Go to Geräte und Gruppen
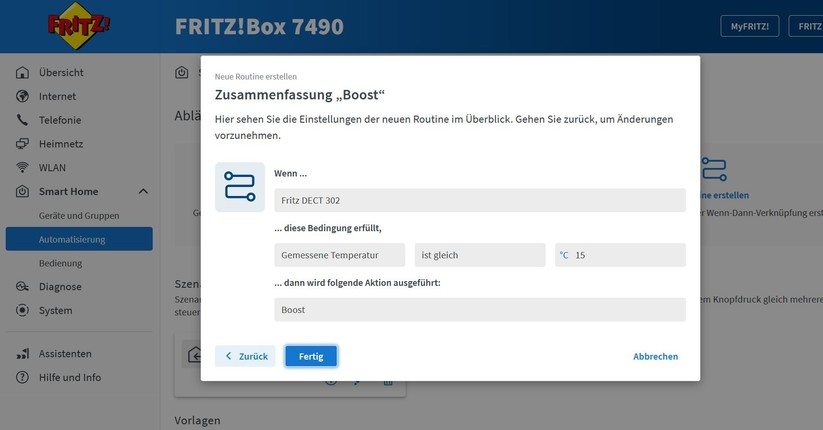The height and width of the screenshot is (430, 823). [x=79, y=215]
